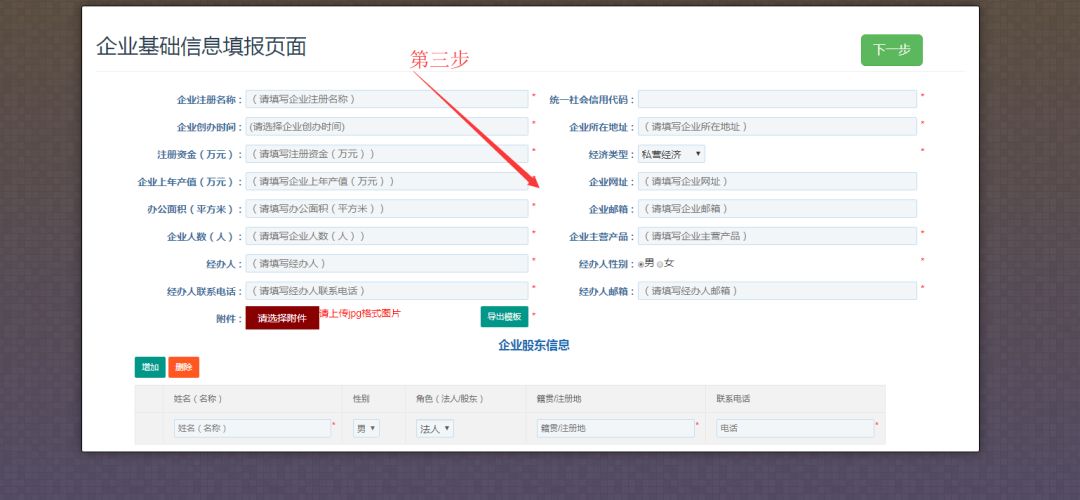This screenshot has height=500, width=1080.
Task: Click the 统一社会信用代码 input field
Action: point(777,99)
